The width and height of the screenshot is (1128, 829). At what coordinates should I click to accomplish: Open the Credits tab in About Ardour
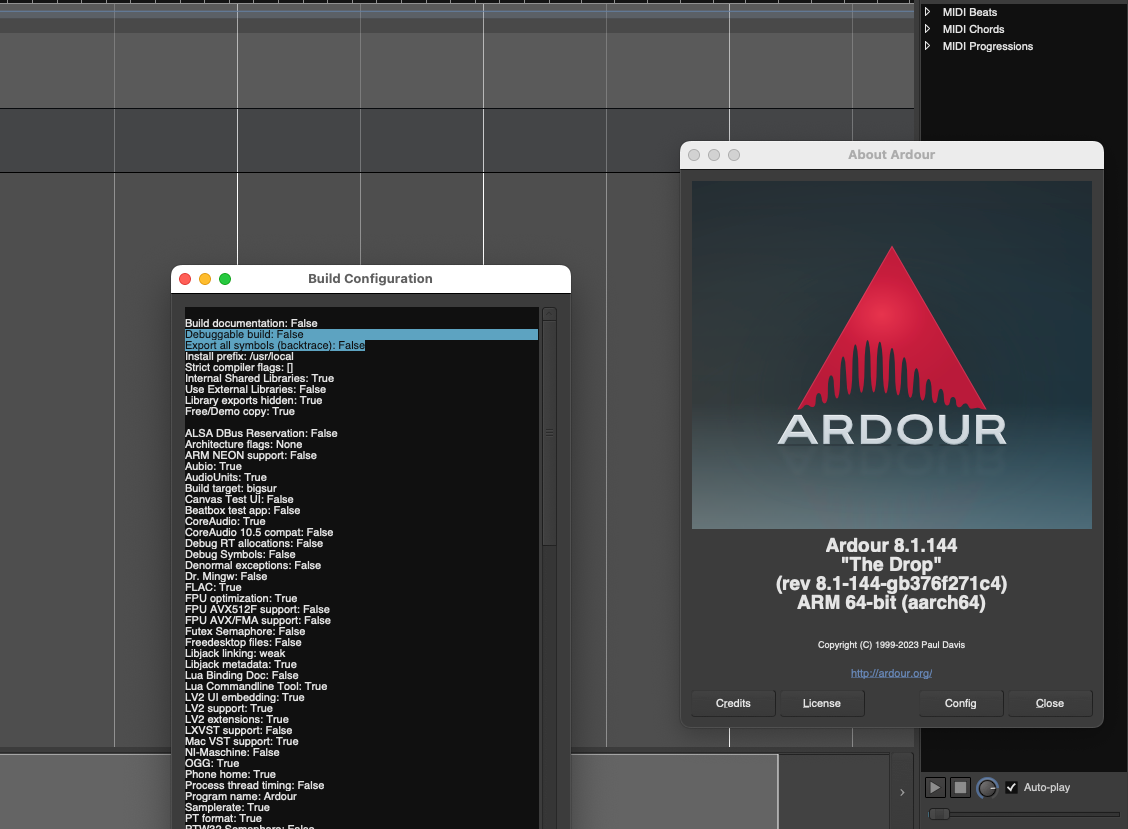[x=733, y=703]
